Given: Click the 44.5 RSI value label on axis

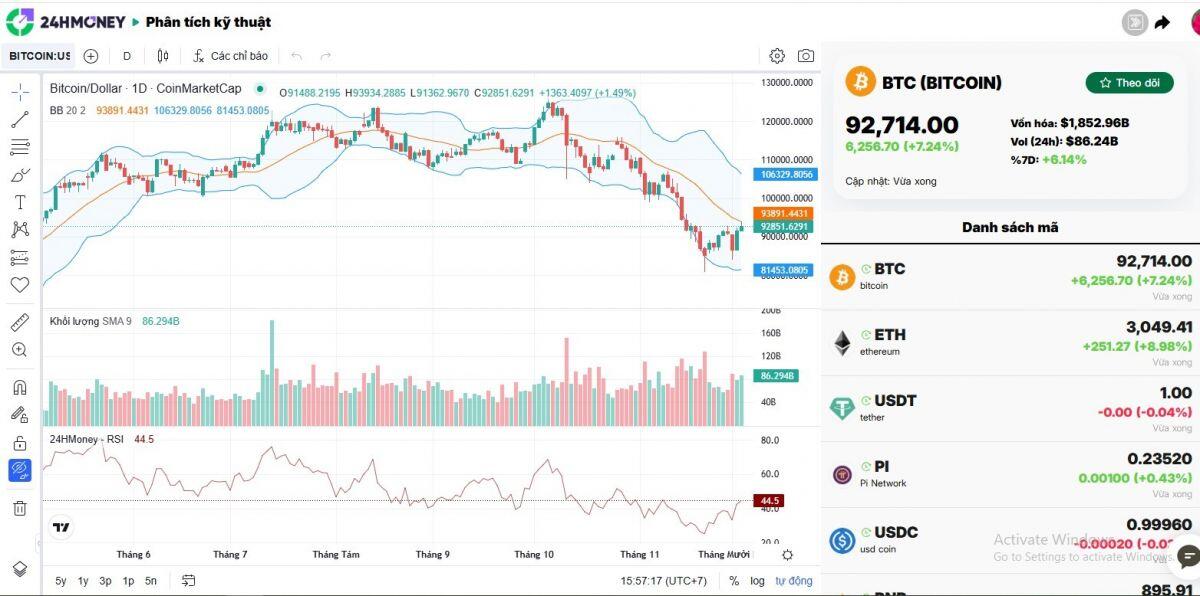Looking at the screenshot, I should coord(770,500).
